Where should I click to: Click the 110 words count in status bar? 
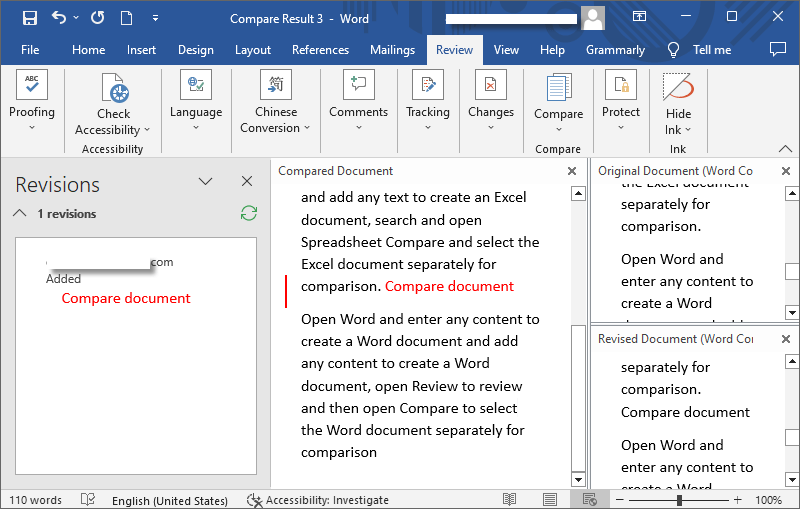tap(35, 500)
